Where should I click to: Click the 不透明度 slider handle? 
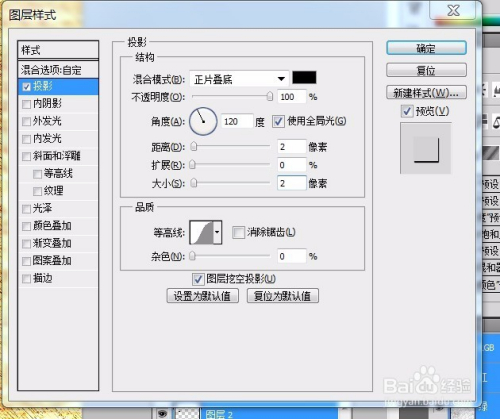pyautogui.click(x=270, y=97)
